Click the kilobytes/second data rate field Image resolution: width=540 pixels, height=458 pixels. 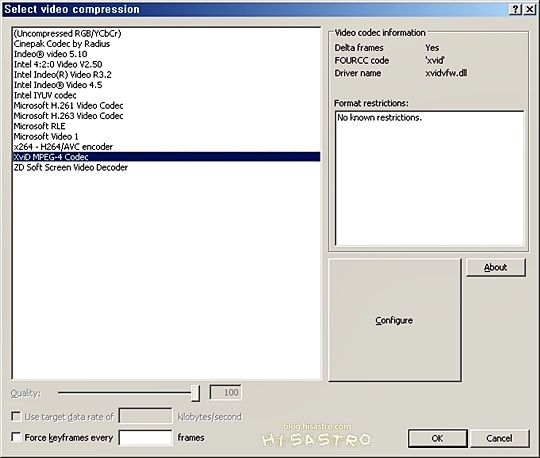tap(145, 416)
